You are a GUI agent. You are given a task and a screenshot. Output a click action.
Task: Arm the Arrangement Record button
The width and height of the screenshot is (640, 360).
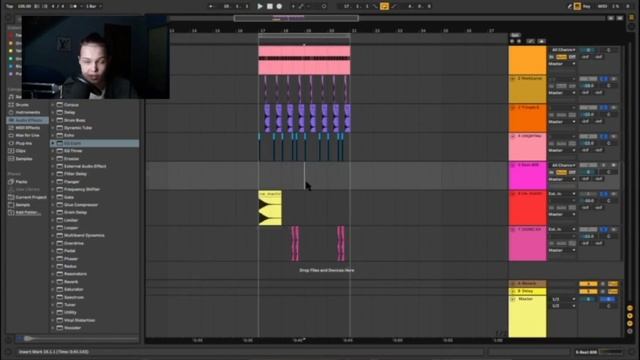(x=279, y=6)
